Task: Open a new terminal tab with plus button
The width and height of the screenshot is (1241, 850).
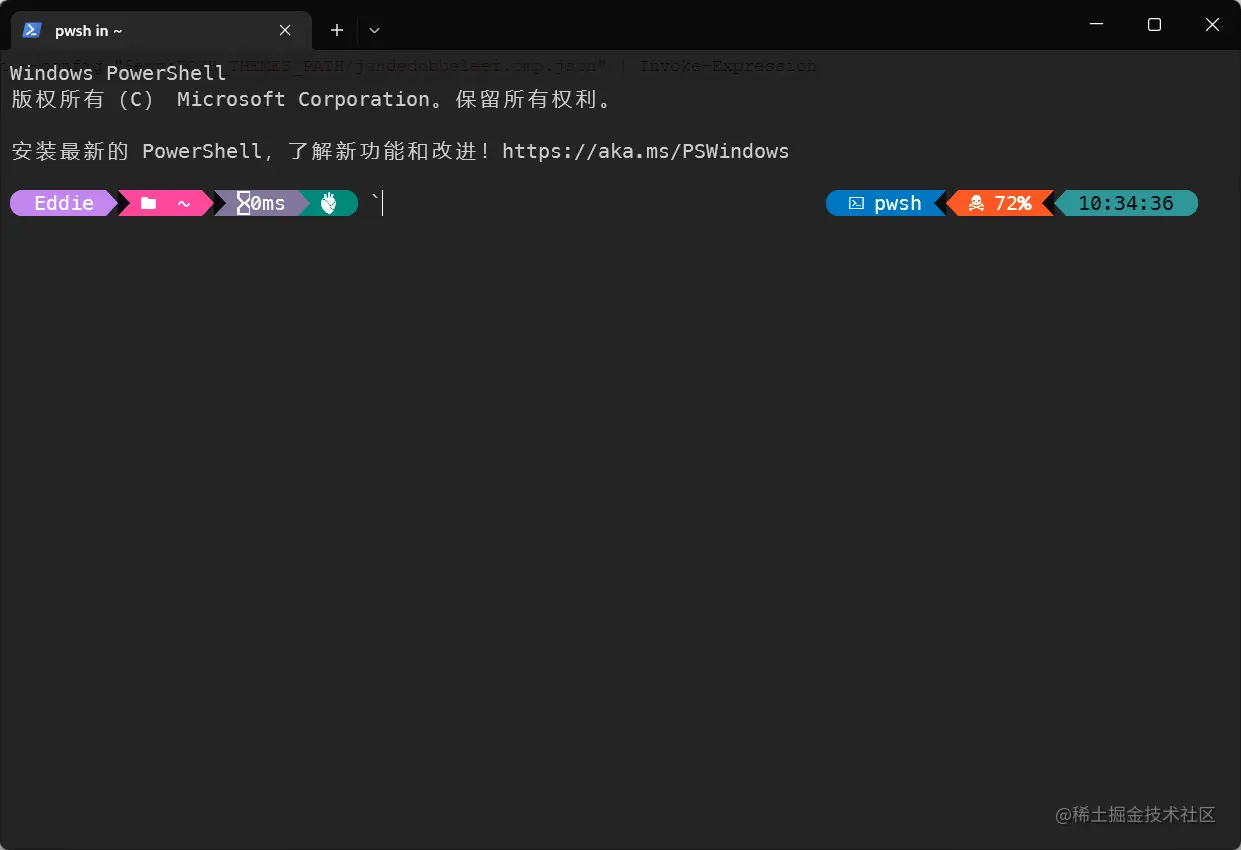Action: tap(336, 30)
